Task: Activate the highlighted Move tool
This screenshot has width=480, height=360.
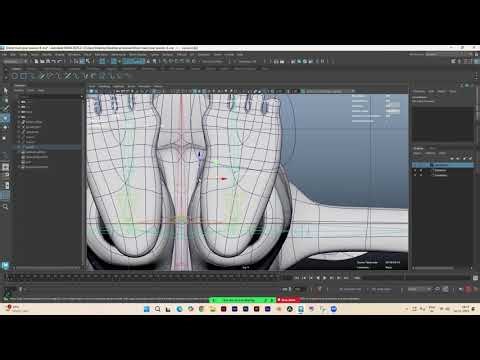Action: [x=5, y=118]
